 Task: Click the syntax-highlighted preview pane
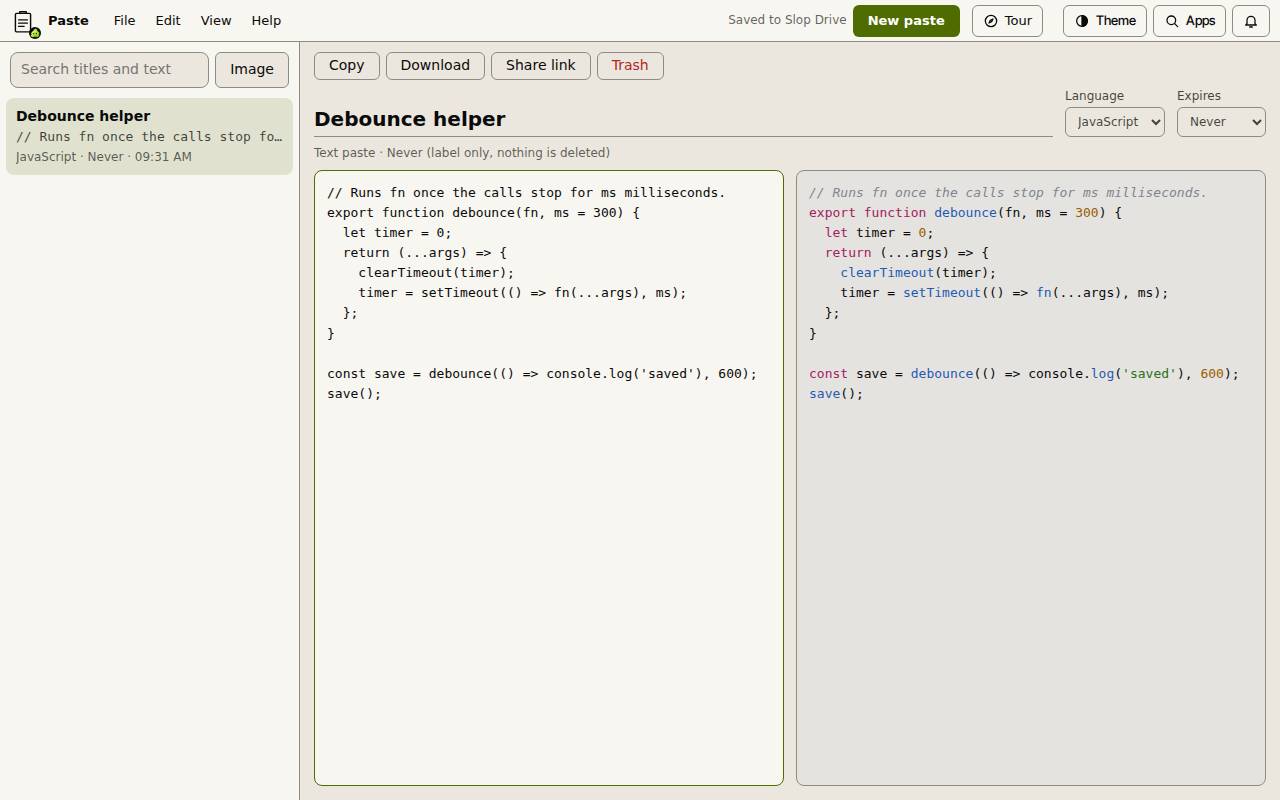tap(1031, 478)
